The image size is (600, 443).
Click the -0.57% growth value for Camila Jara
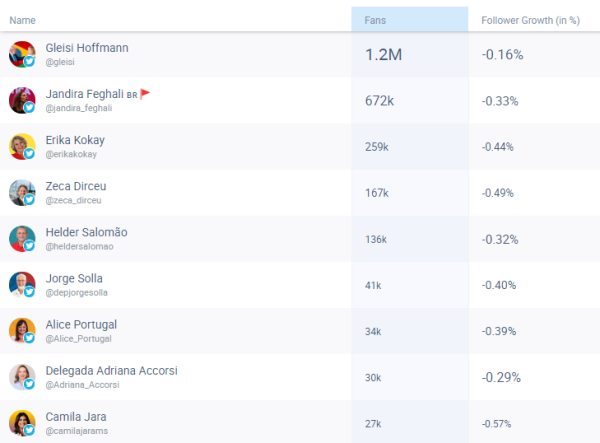tap(500, 424)
